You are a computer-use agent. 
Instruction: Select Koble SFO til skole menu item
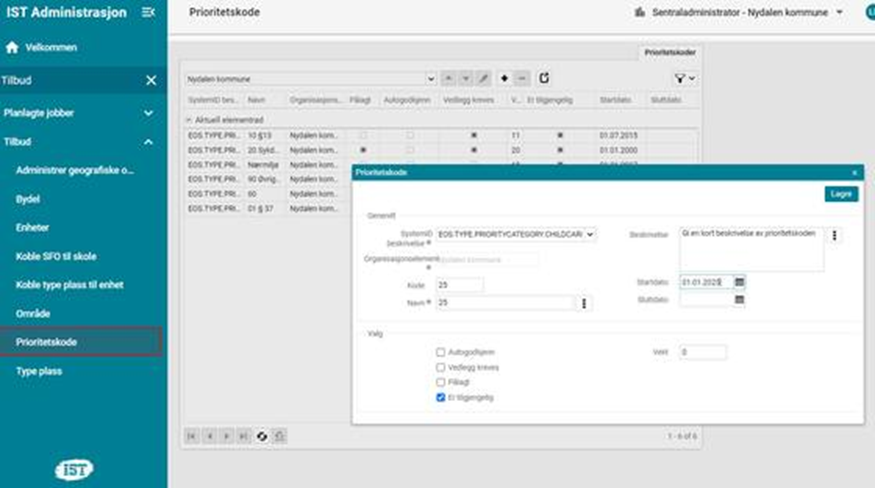pos(56,256)
